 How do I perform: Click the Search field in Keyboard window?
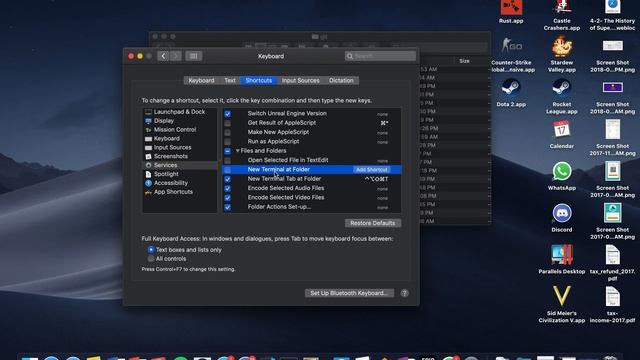[380, 56]
